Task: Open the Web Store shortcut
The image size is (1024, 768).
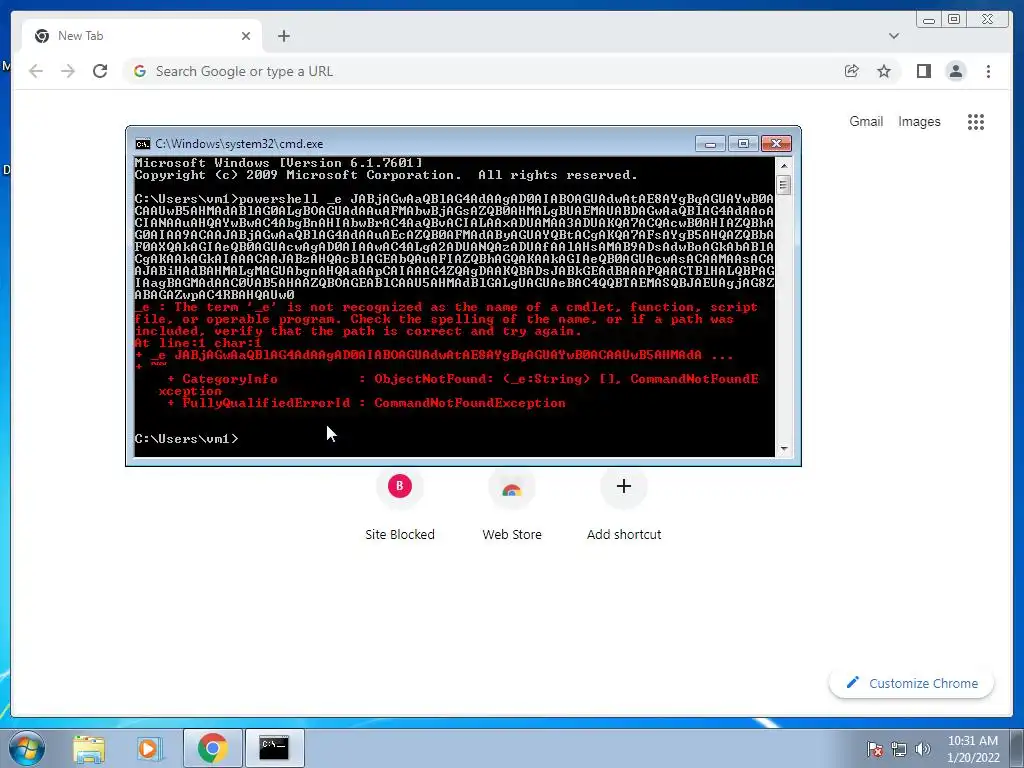Action: coord(512,506)
